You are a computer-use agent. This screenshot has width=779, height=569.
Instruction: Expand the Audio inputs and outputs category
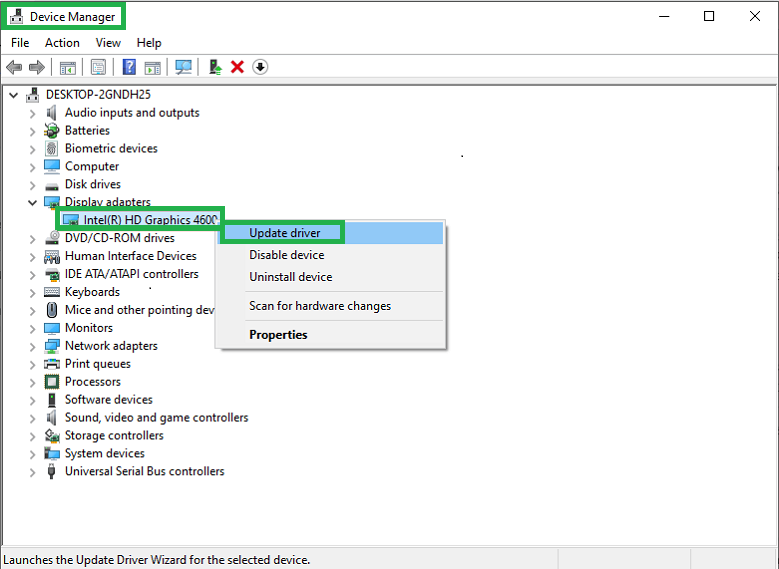(x=32, y=114)
